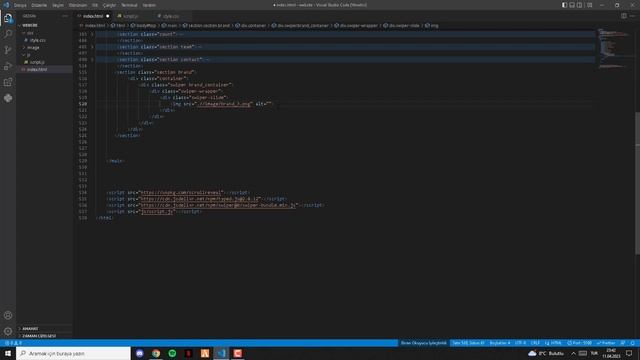Viewport: 640px width, 360px height.
Task: Open Git menu
Action: (95, 5)
